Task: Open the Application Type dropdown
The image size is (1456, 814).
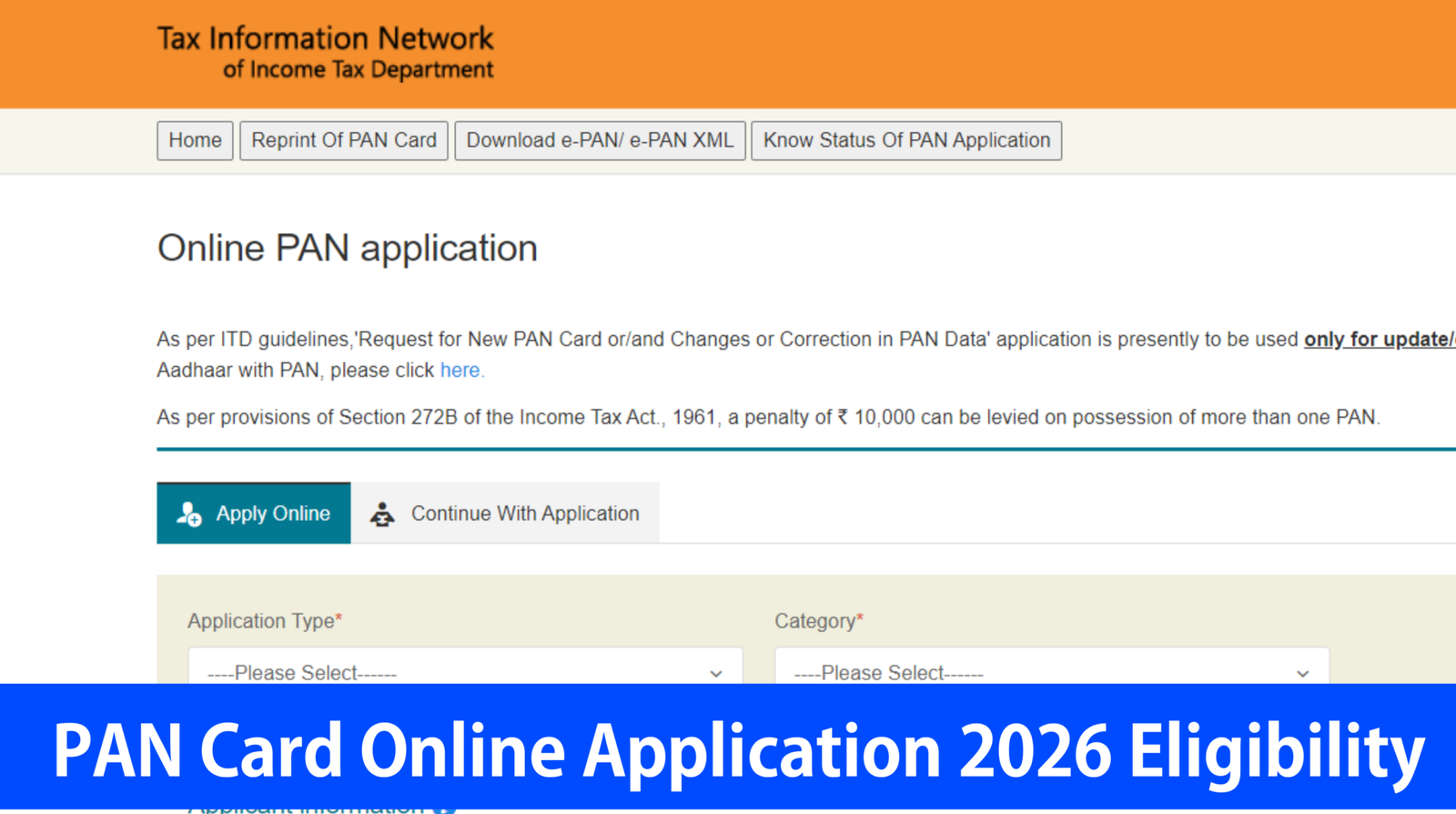Action: (465, 666)
